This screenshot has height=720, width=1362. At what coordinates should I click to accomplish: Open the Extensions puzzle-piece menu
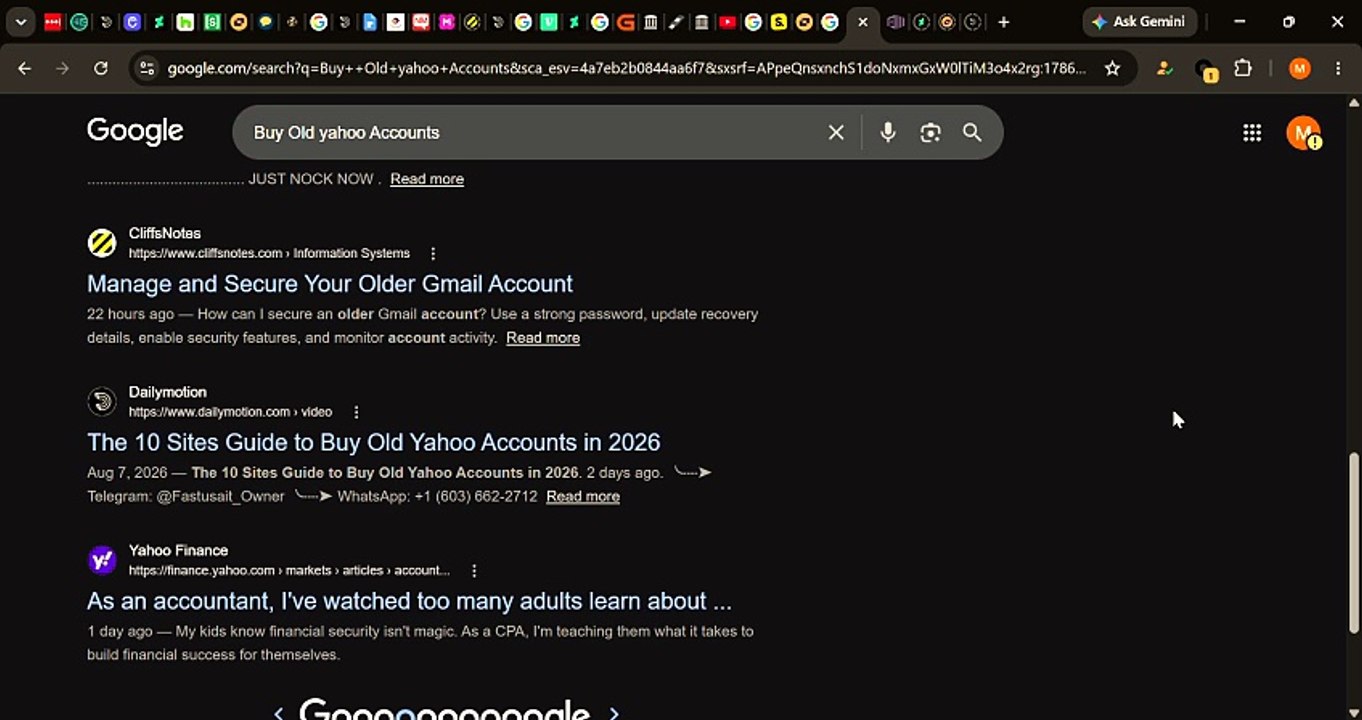(1243, 68)
